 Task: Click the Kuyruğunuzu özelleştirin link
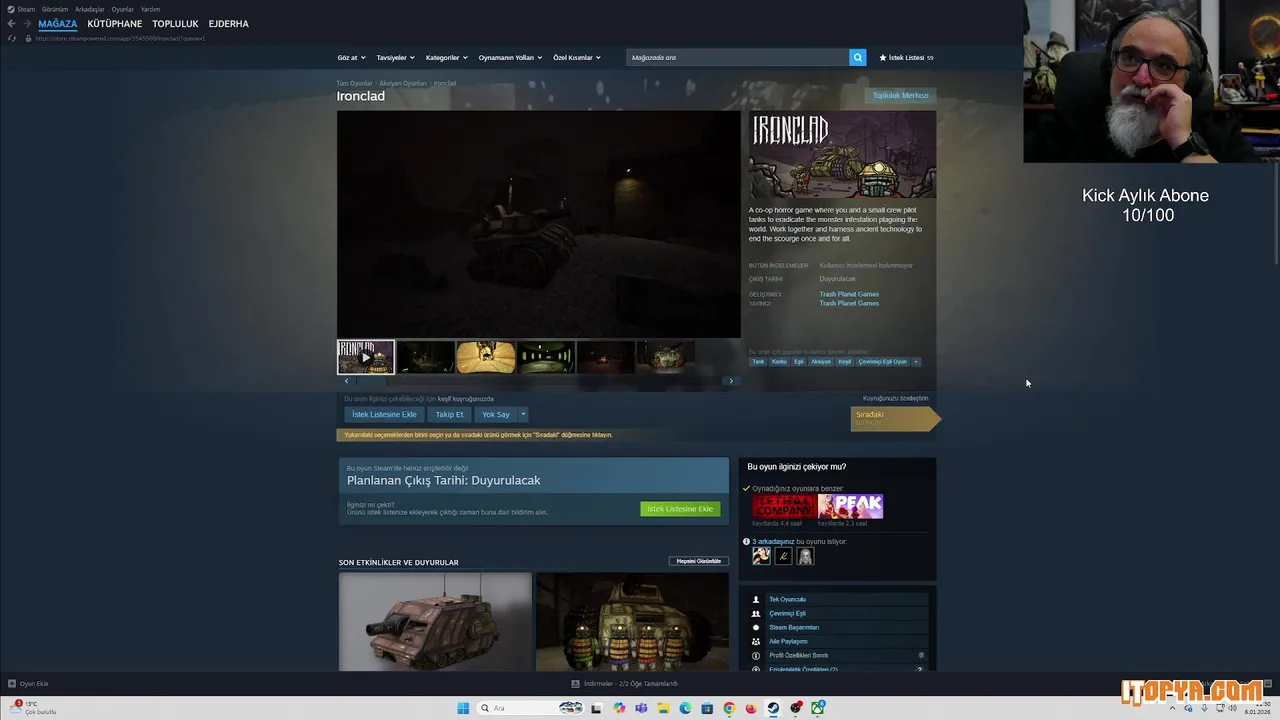point(895,398)
